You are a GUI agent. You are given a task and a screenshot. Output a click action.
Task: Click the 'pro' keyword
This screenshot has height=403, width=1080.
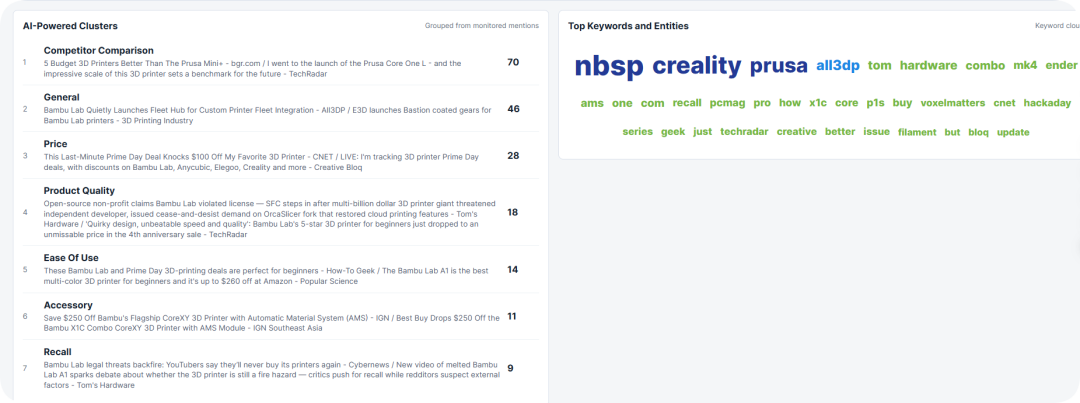(x=762, y=103)
